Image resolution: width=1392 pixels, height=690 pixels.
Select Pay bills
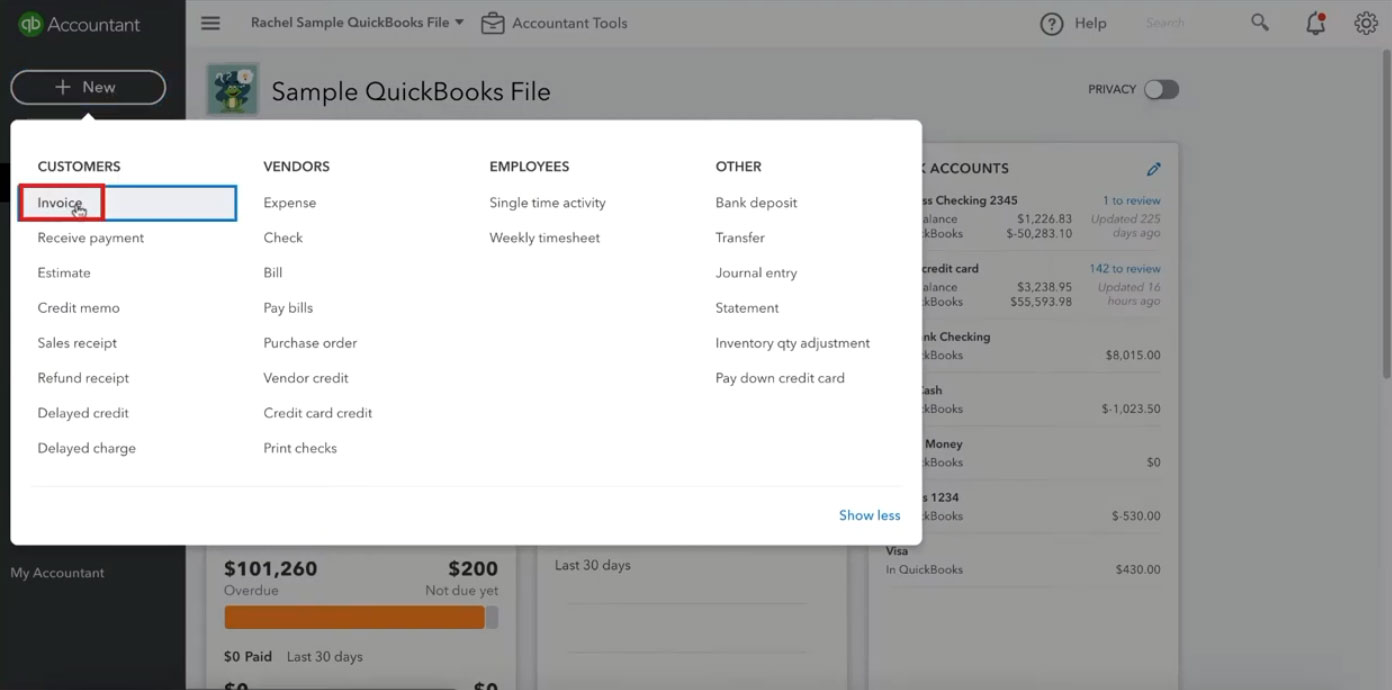(x=288, y=308)
